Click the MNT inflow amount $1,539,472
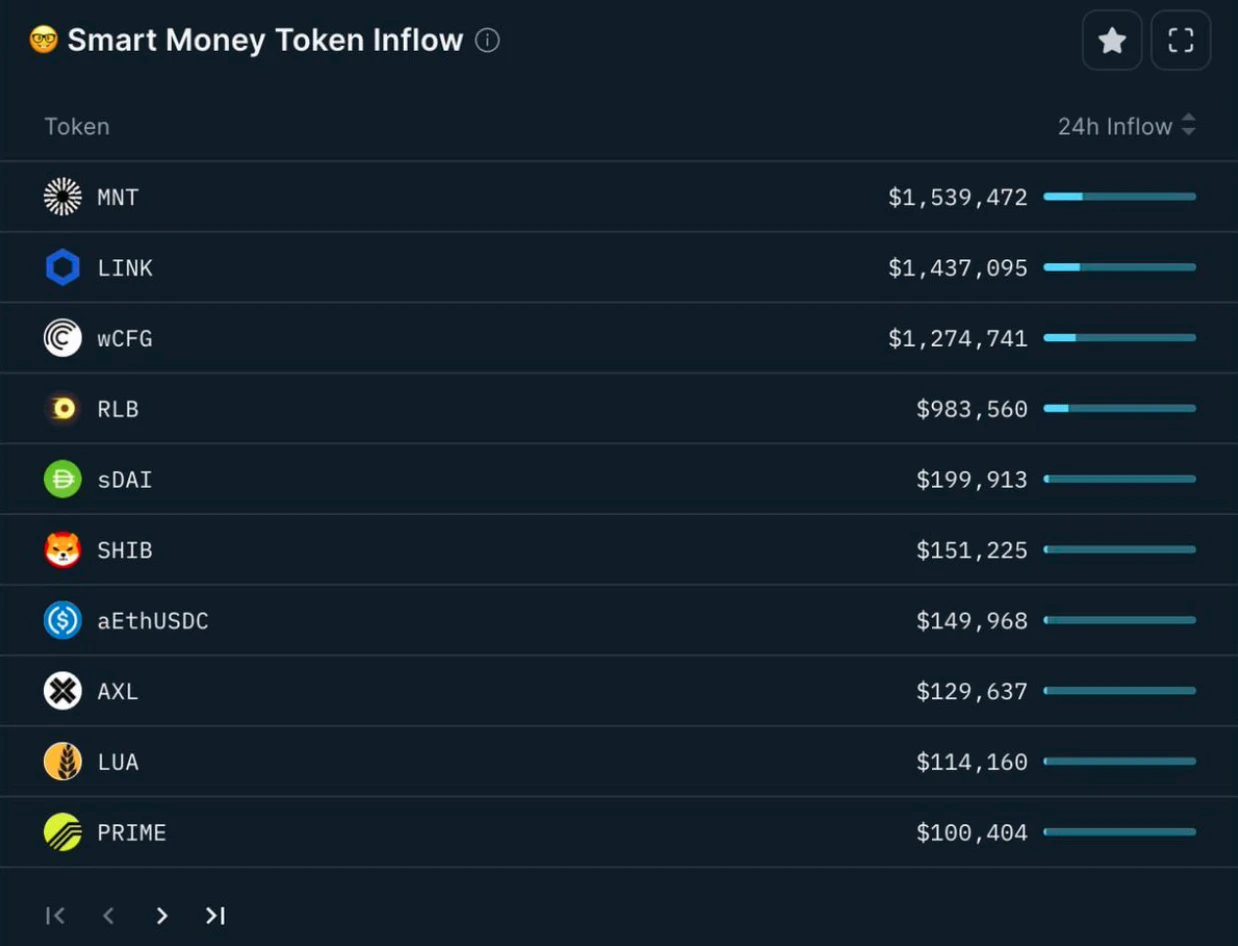The width and height of the screenshot is (1238, 946). (x=957, y=198)
